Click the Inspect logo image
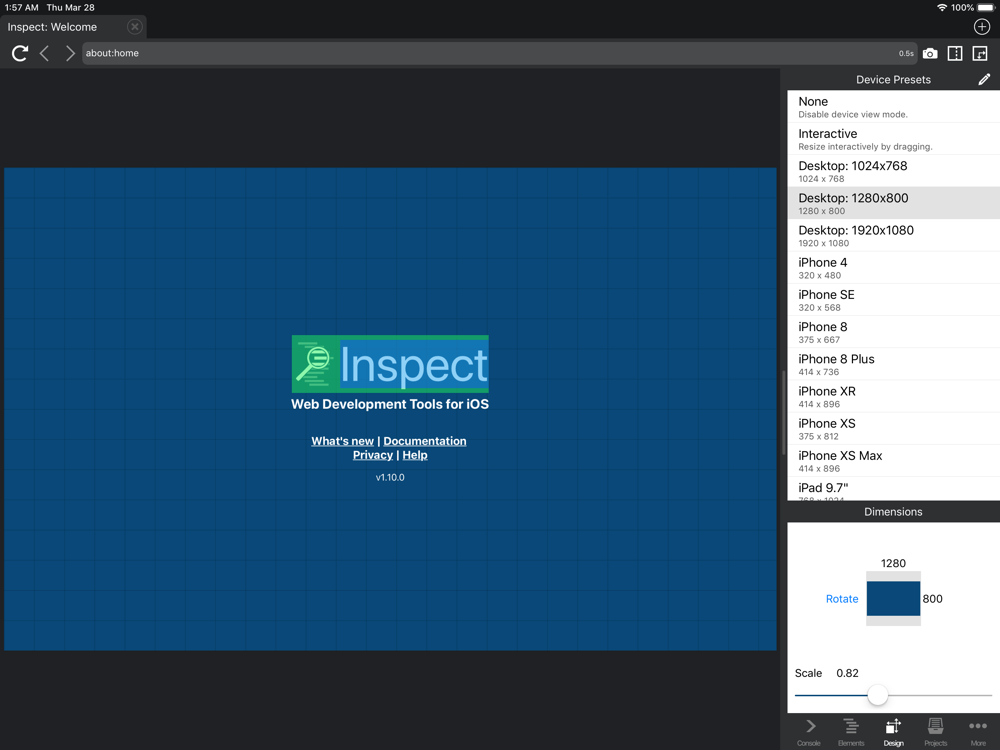Image resolution: width=1000 pixels, height=750 pixels. pos(390,364)
